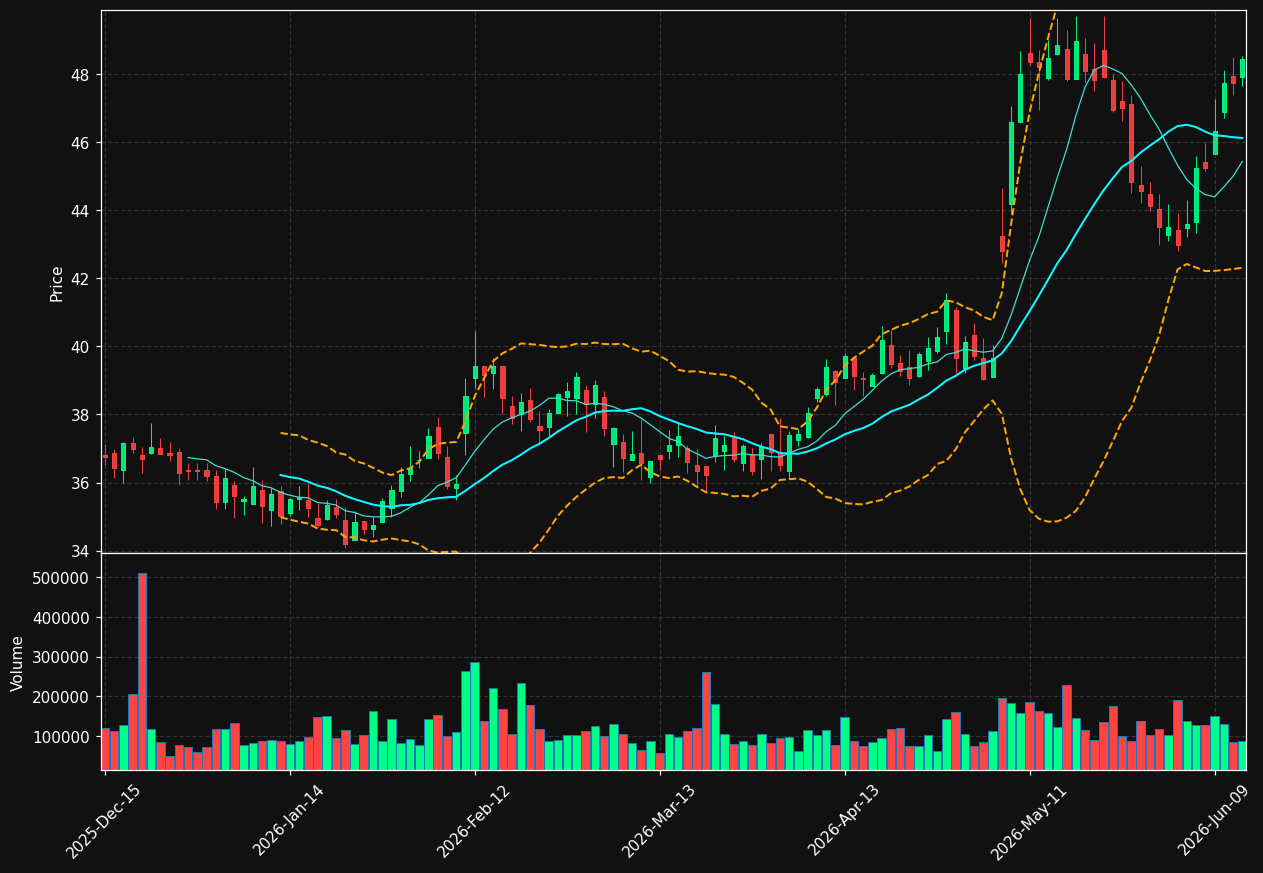Select the 40 price tick label
Image resolution: width=1263 pixels, height=873 pixels.
point(81,347)
